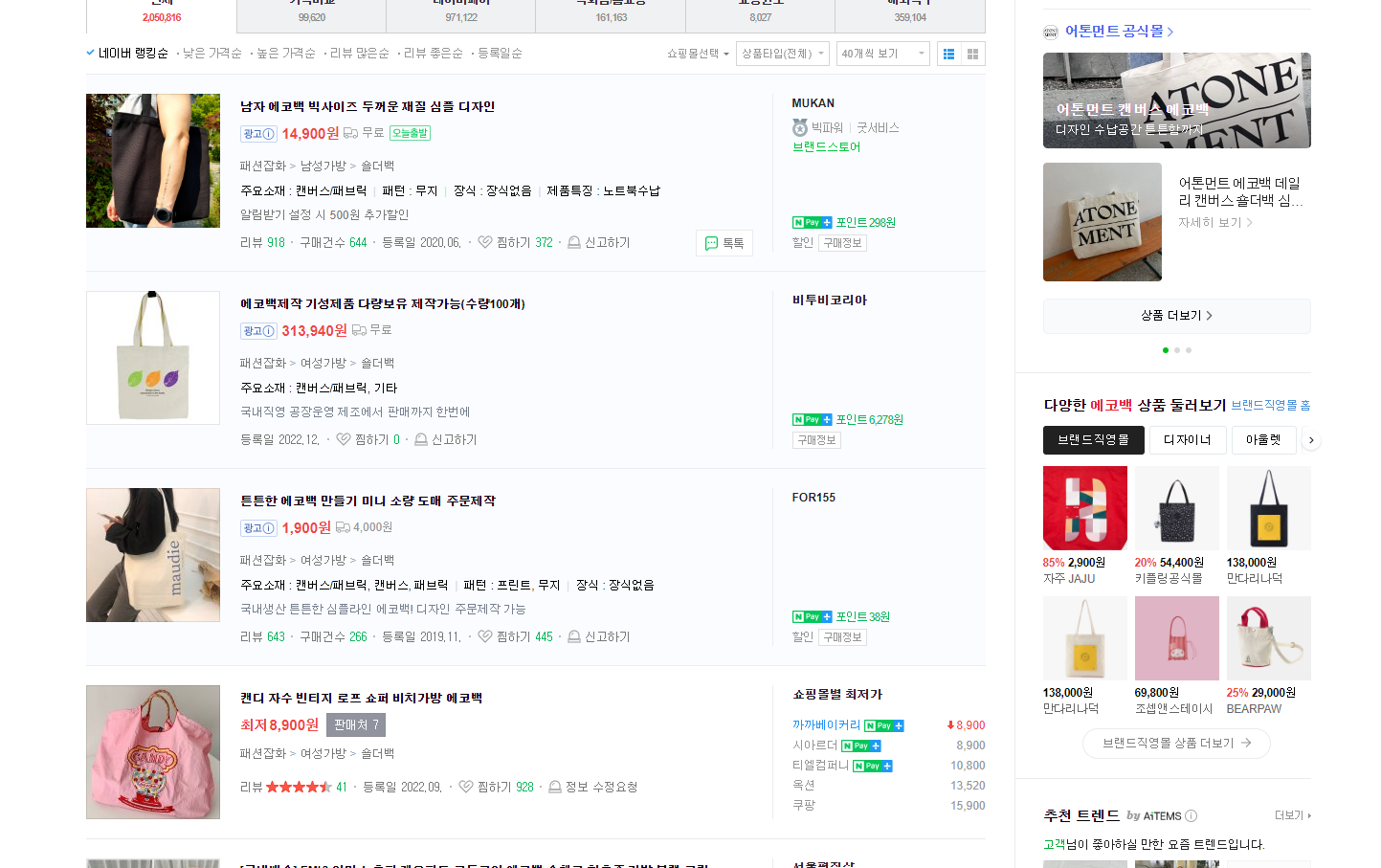Open 브랜드직영몰 홈 link
Image resolution: width=1381 pixels, height=868 pixels.
(x=1271, y=406)
